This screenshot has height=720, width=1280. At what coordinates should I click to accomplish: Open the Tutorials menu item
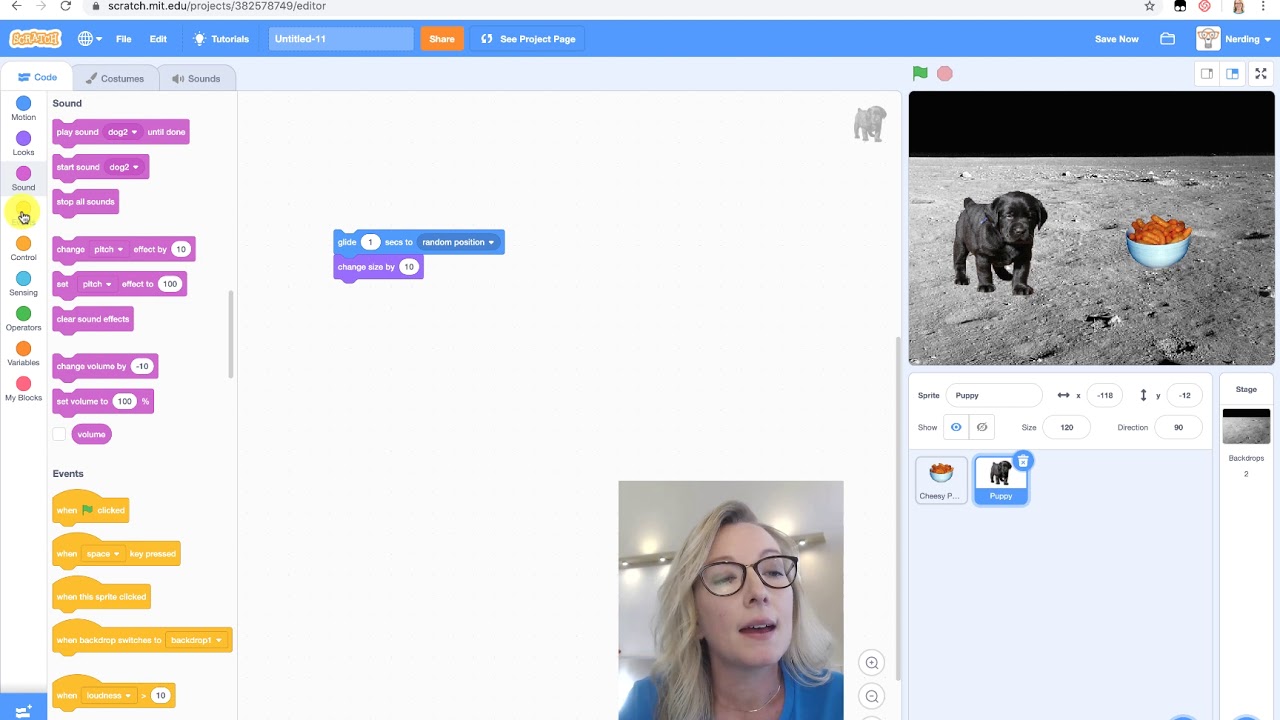(221, 39)
